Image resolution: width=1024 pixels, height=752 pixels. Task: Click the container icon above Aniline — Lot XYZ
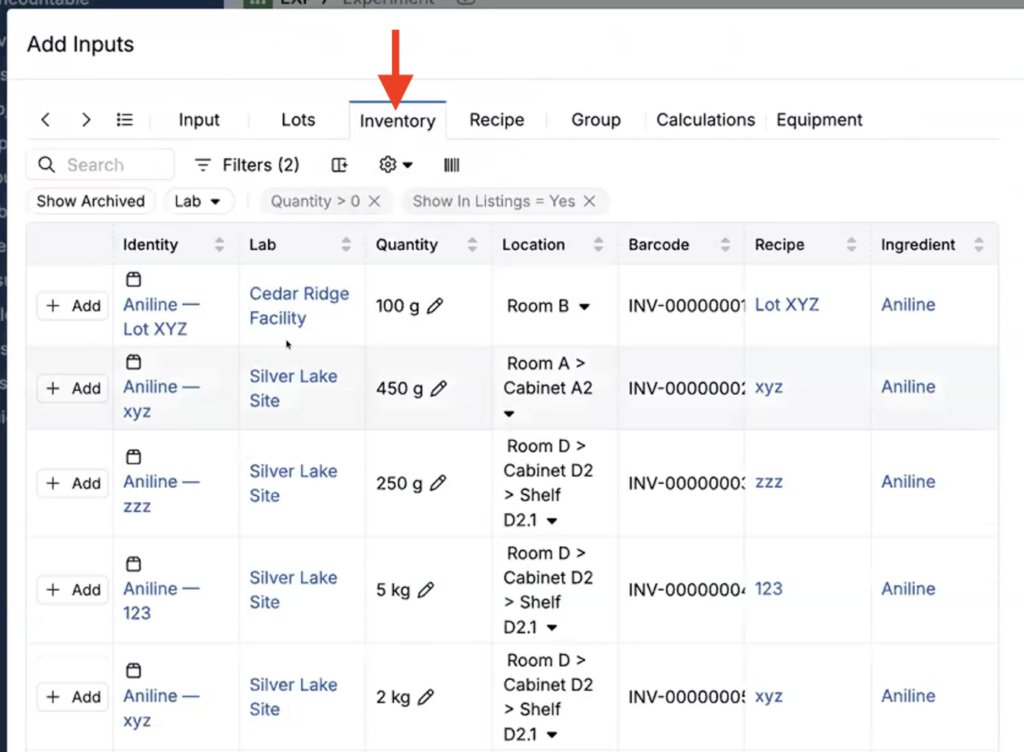(x=133, y=279)
